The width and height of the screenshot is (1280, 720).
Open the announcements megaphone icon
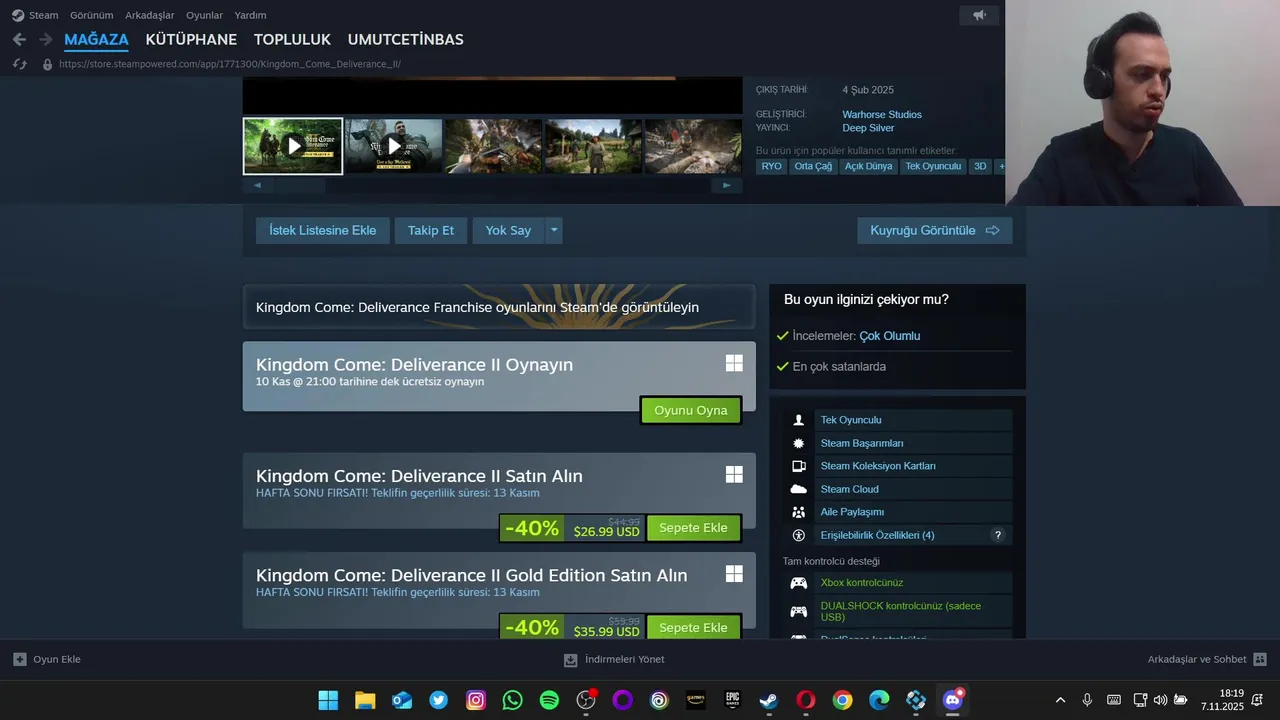(979, 15)
